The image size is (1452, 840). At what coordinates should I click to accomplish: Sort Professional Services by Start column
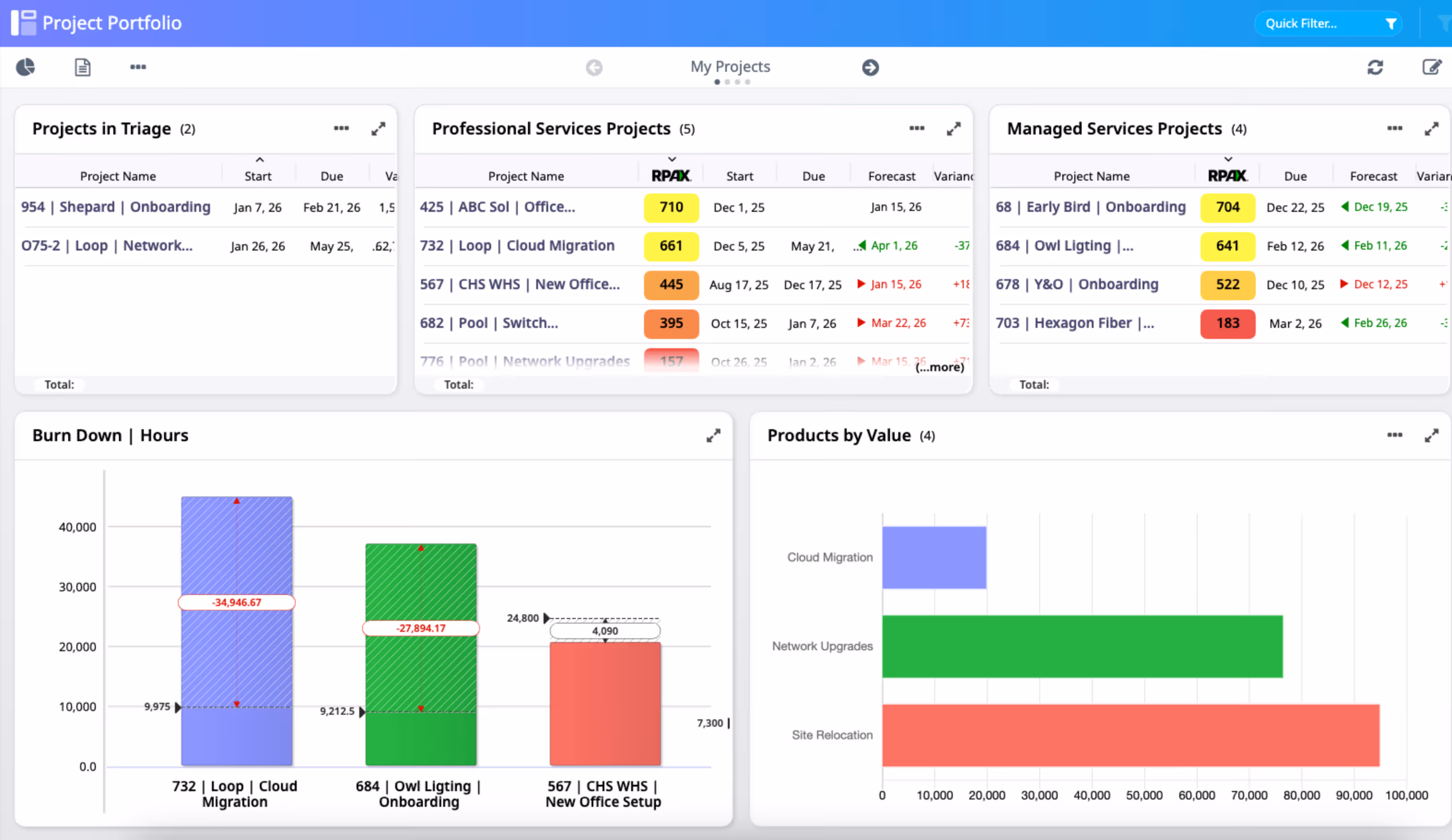pyautogui.click(x=739, y=176)
